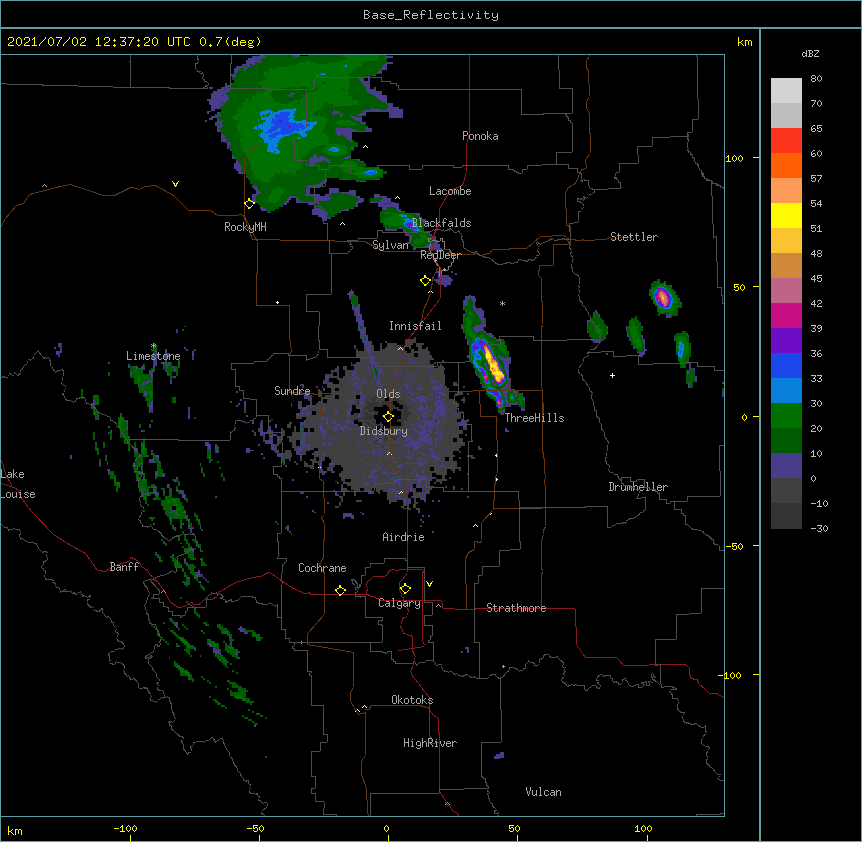Click the yellow V marker east of Calgary
862x842 pixels.
(429, 584)
